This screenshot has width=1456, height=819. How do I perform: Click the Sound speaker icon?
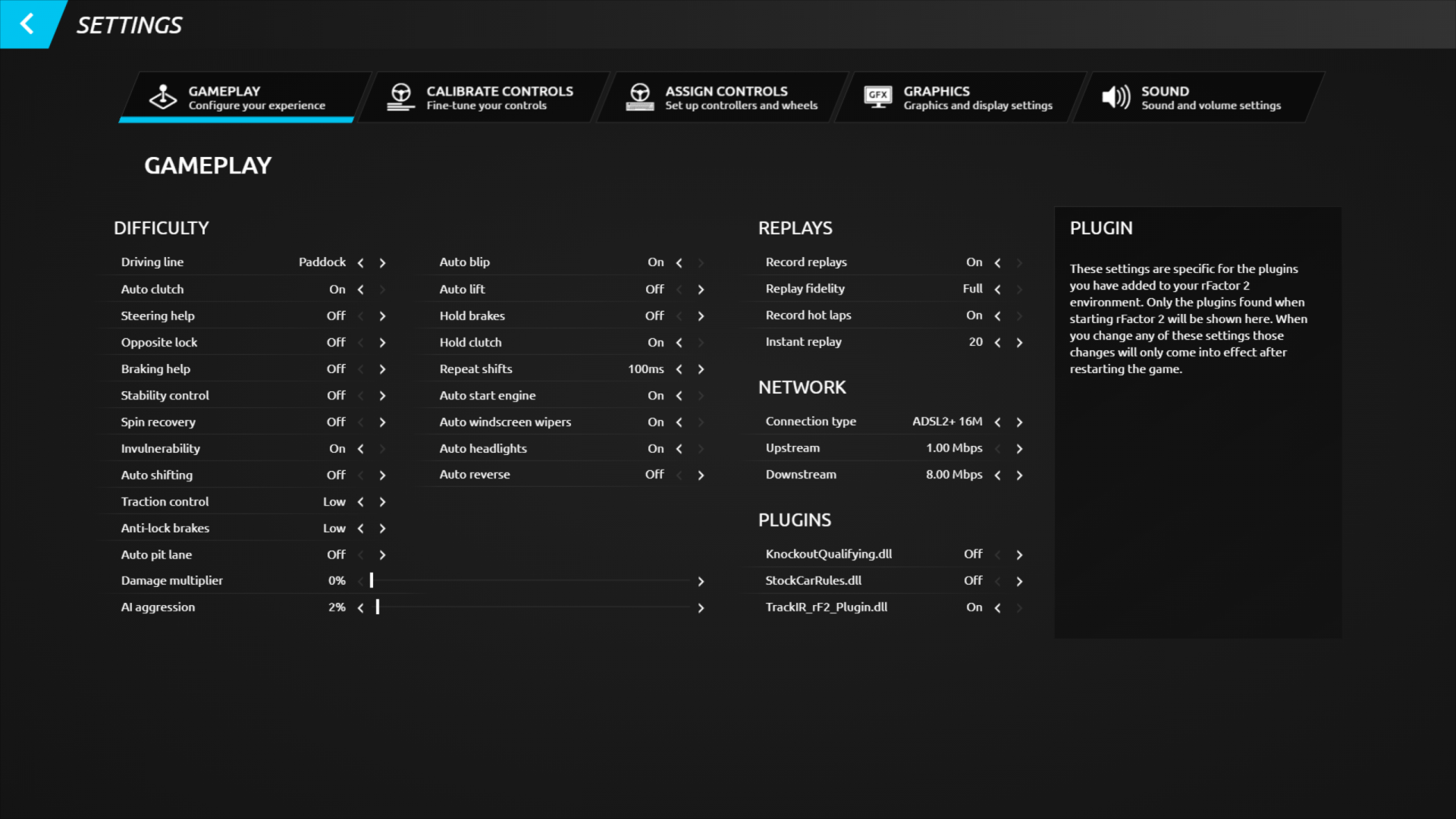1116,97
